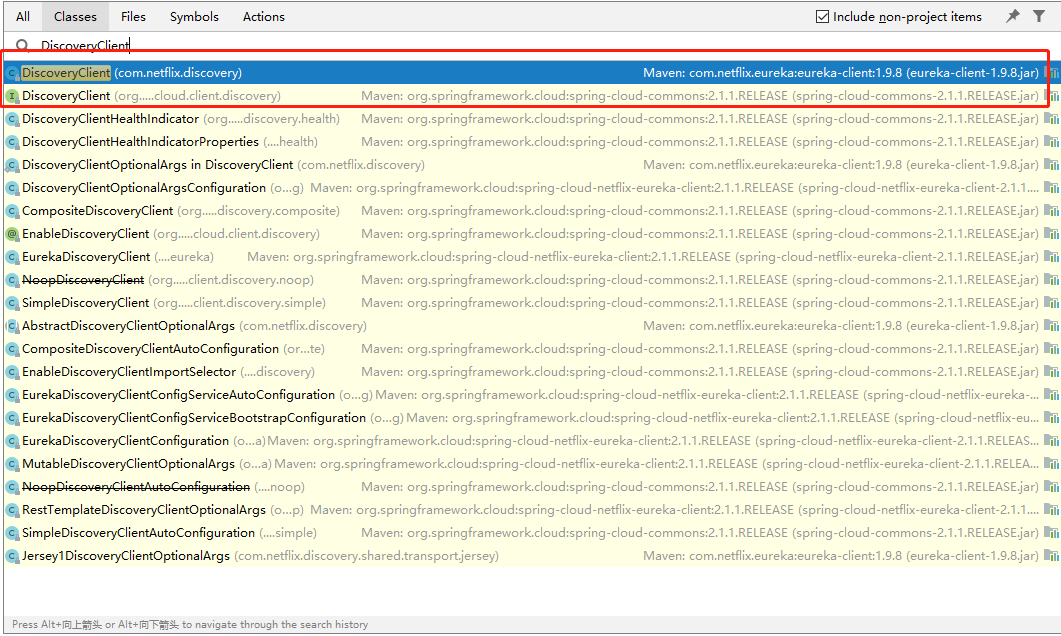Click class icon beside EurekaDiscoveryClient
This screenshot has width=1061, height=636.
(12, 257)
